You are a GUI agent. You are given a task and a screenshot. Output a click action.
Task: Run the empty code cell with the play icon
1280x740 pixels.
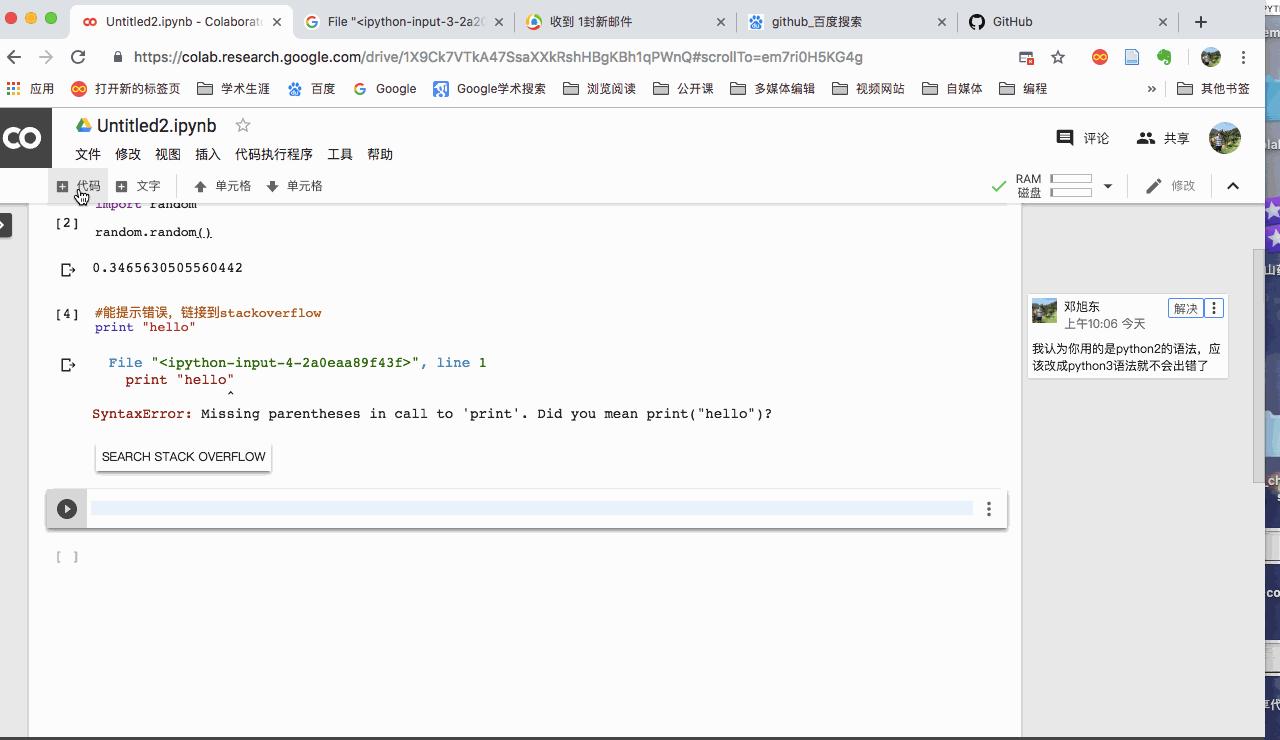point(66,508)
